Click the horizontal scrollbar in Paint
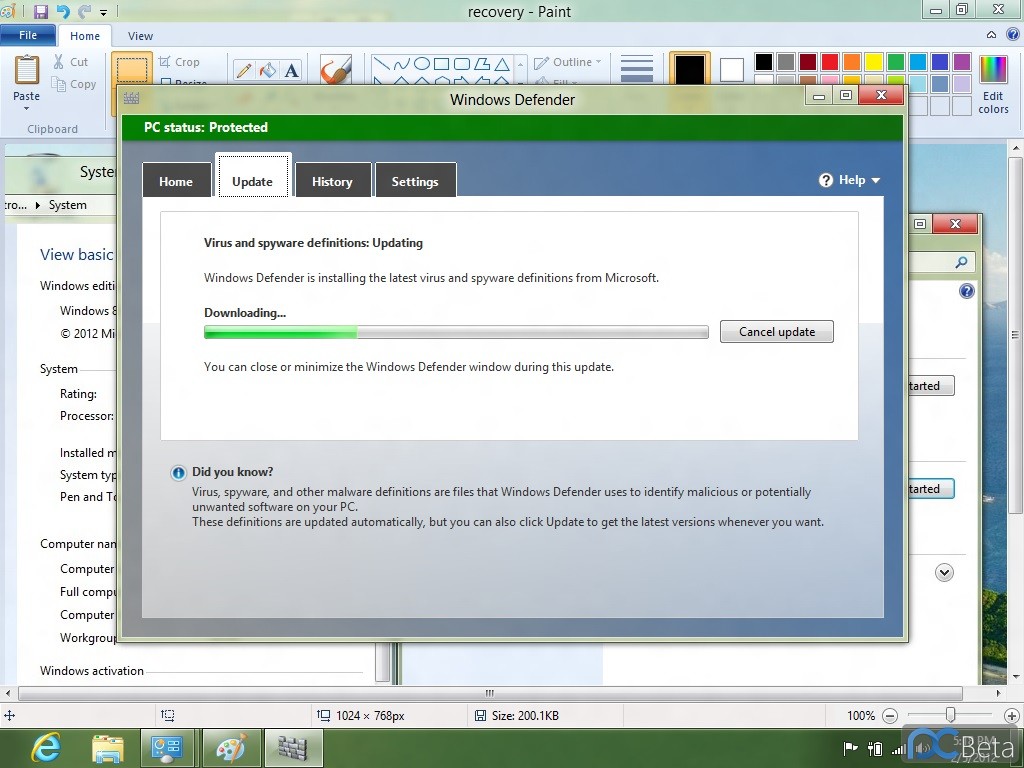The width and height of the screenshot is (1024, 768). tap(490, 693)
